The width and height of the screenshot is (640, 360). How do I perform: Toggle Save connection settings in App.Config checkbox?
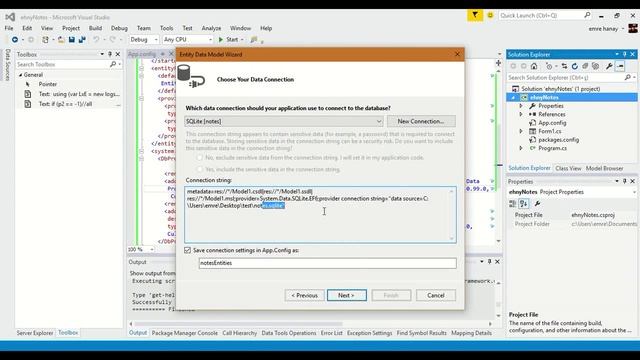188,250
